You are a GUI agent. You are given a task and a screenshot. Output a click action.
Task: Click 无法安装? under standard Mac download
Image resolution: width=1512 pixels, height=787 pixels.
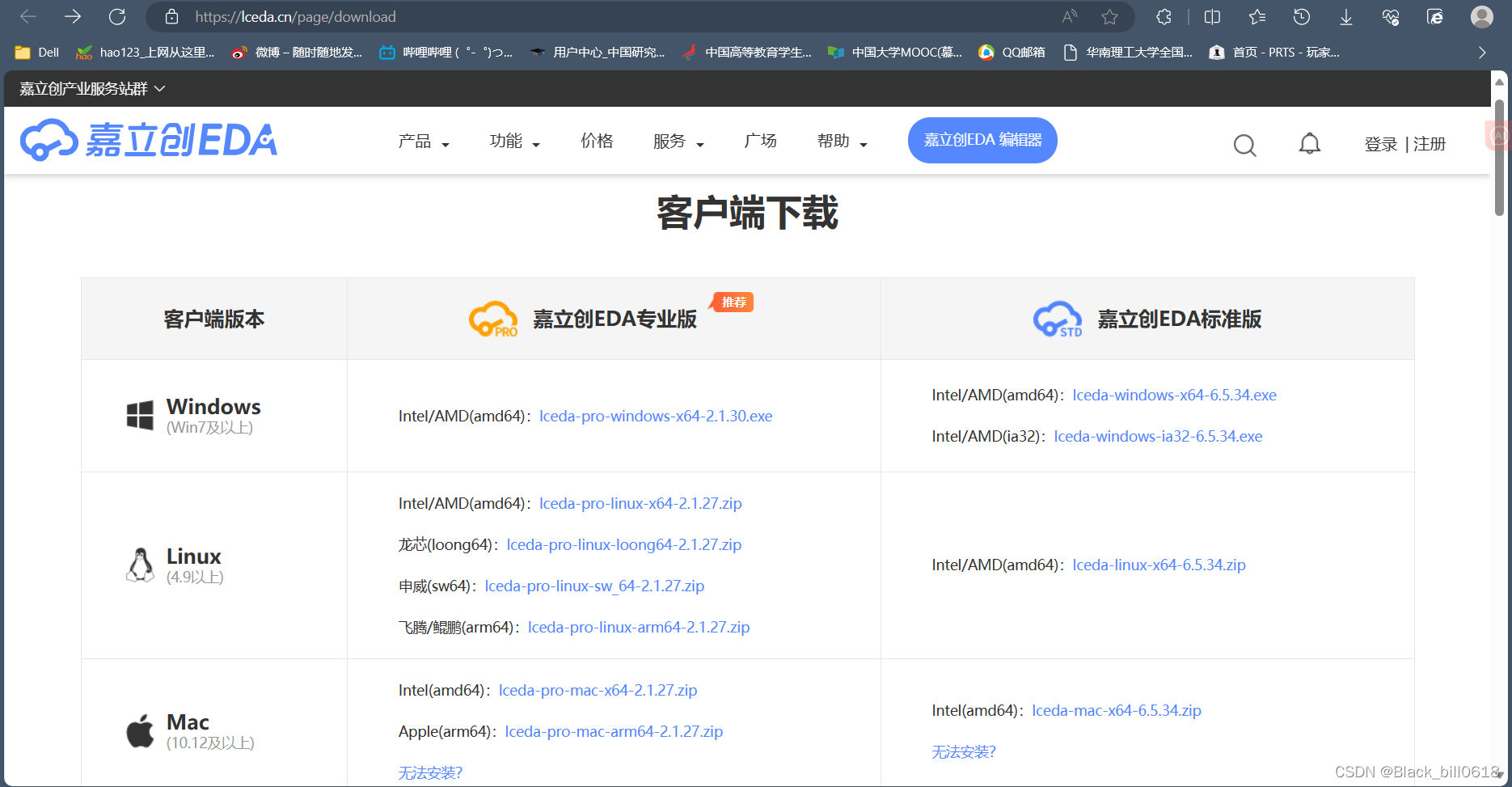click(964, 751)
